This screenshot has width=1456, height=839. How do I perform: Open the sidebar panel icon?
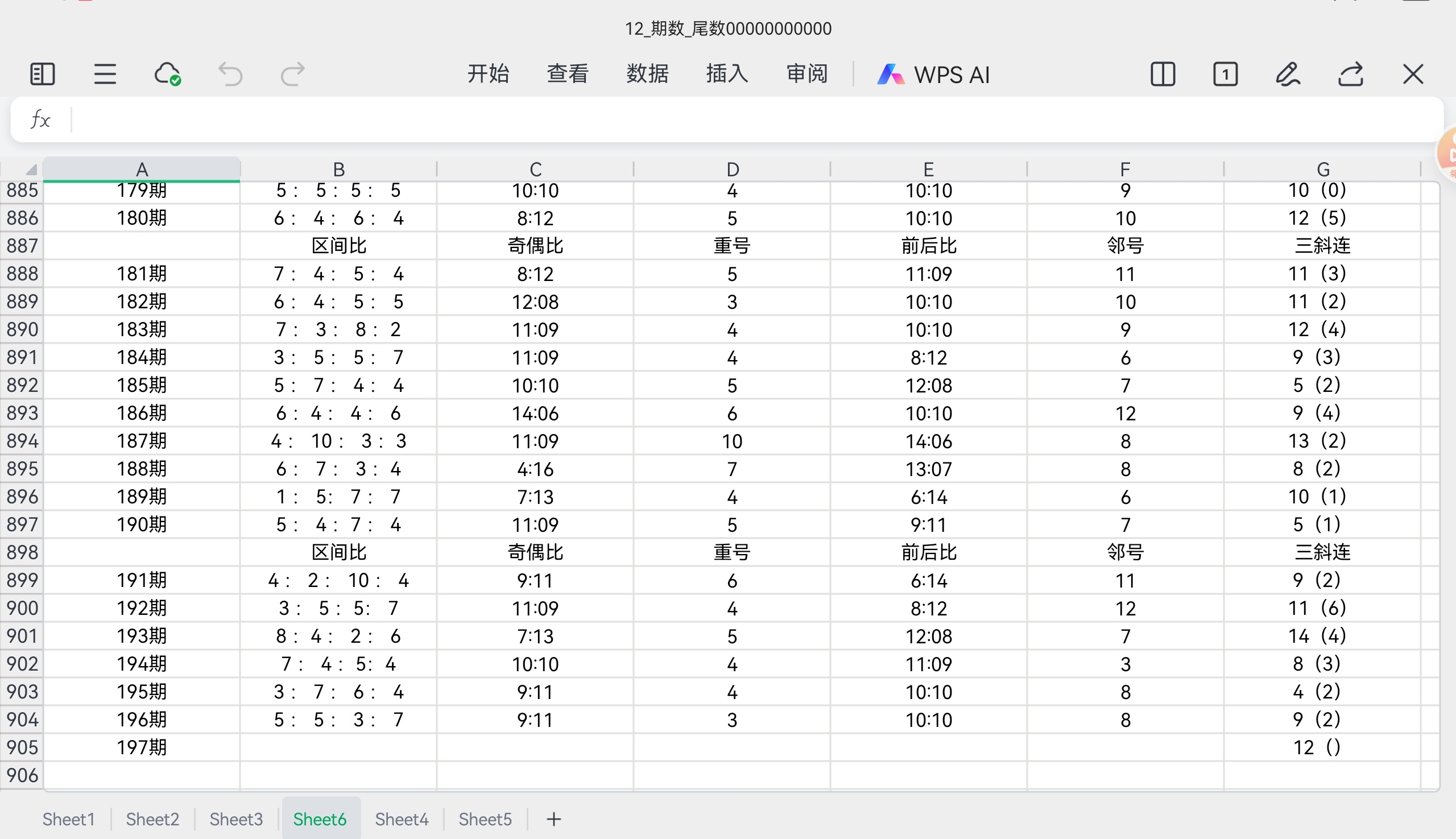pyautogui.click(x=42, y=75)
